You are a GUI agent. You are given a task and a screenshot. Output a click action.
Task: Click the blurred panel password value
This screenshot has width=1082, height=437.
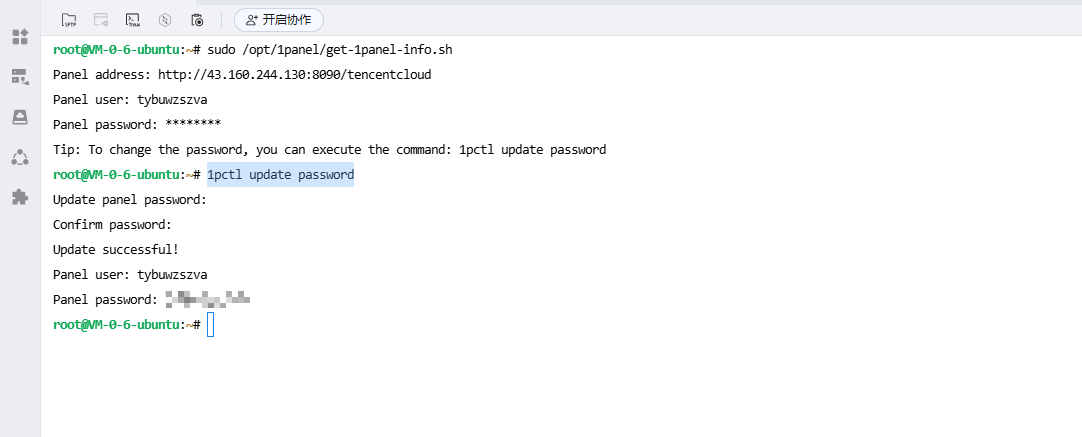[x=207, y=299]
